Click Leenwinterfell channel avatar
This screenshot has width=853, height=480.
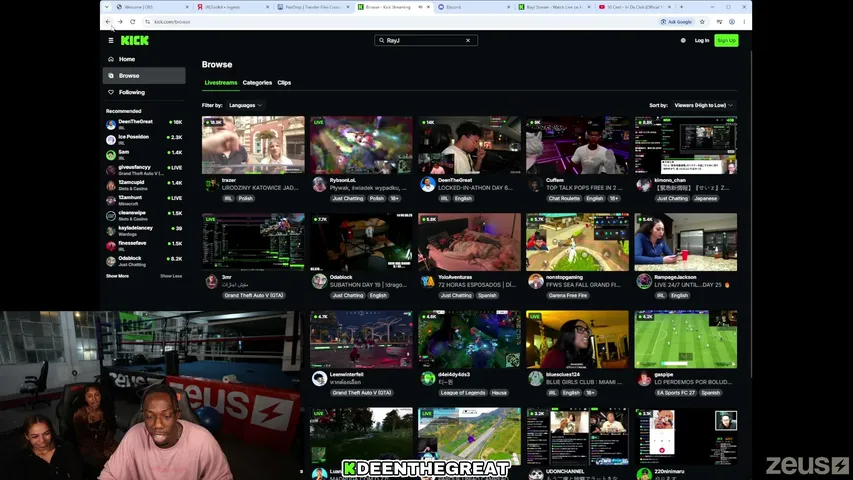(319, 379)
